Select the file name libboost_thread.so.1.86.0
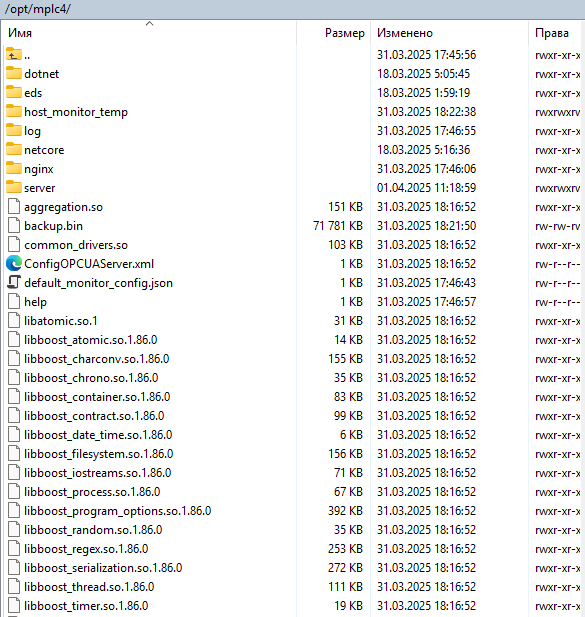 click(x=89, y=587)
